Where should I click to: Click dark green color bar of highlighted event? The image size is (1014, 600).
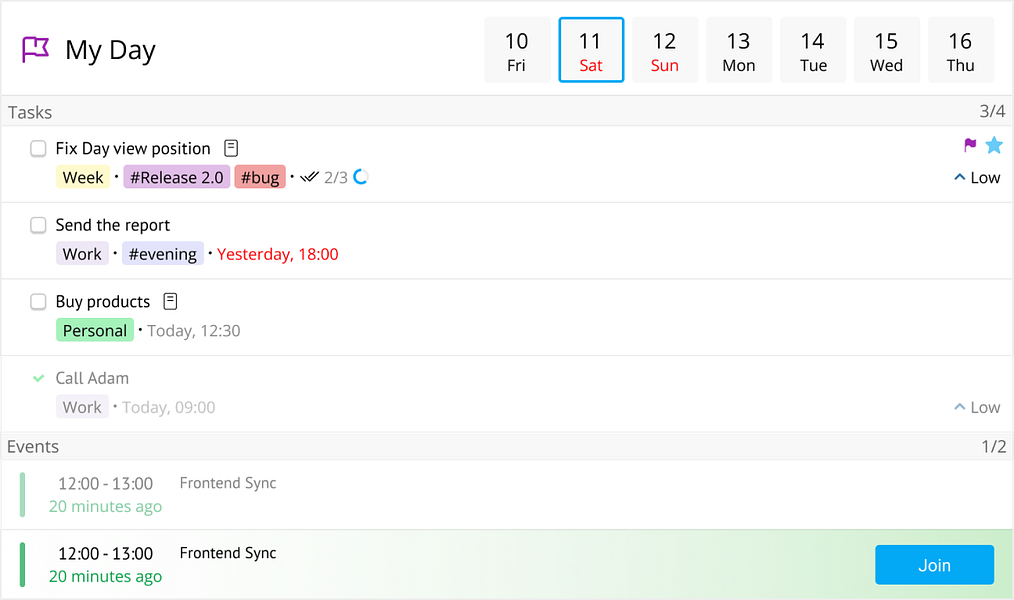pyautogui.click(x=23, y=564)
